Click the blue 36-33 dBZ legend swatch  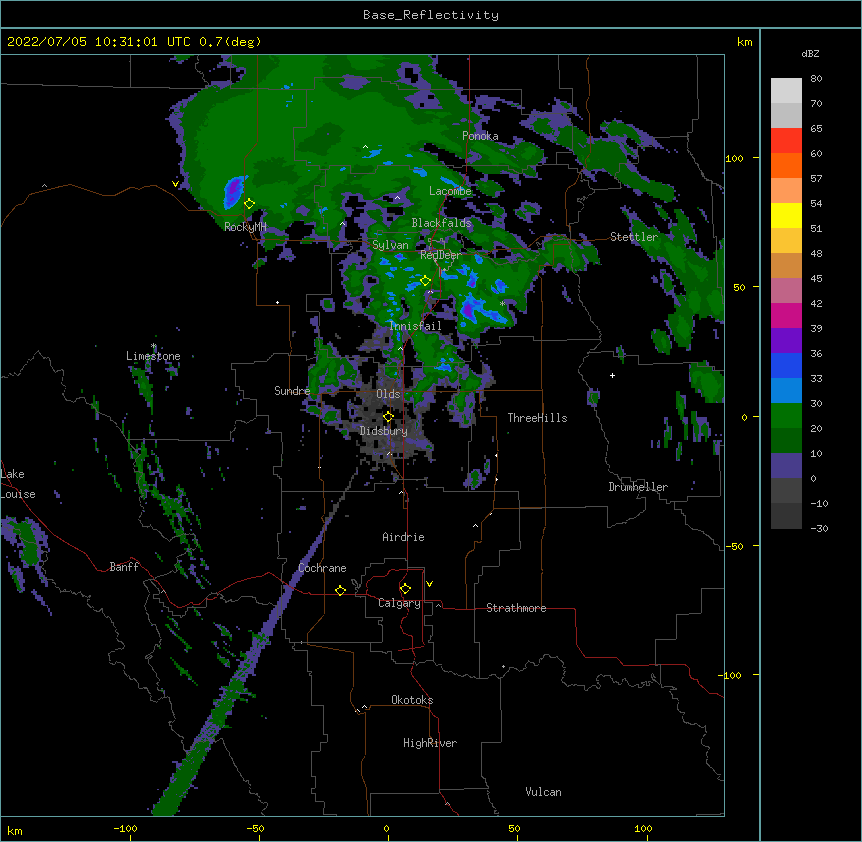tap(786, 365)
